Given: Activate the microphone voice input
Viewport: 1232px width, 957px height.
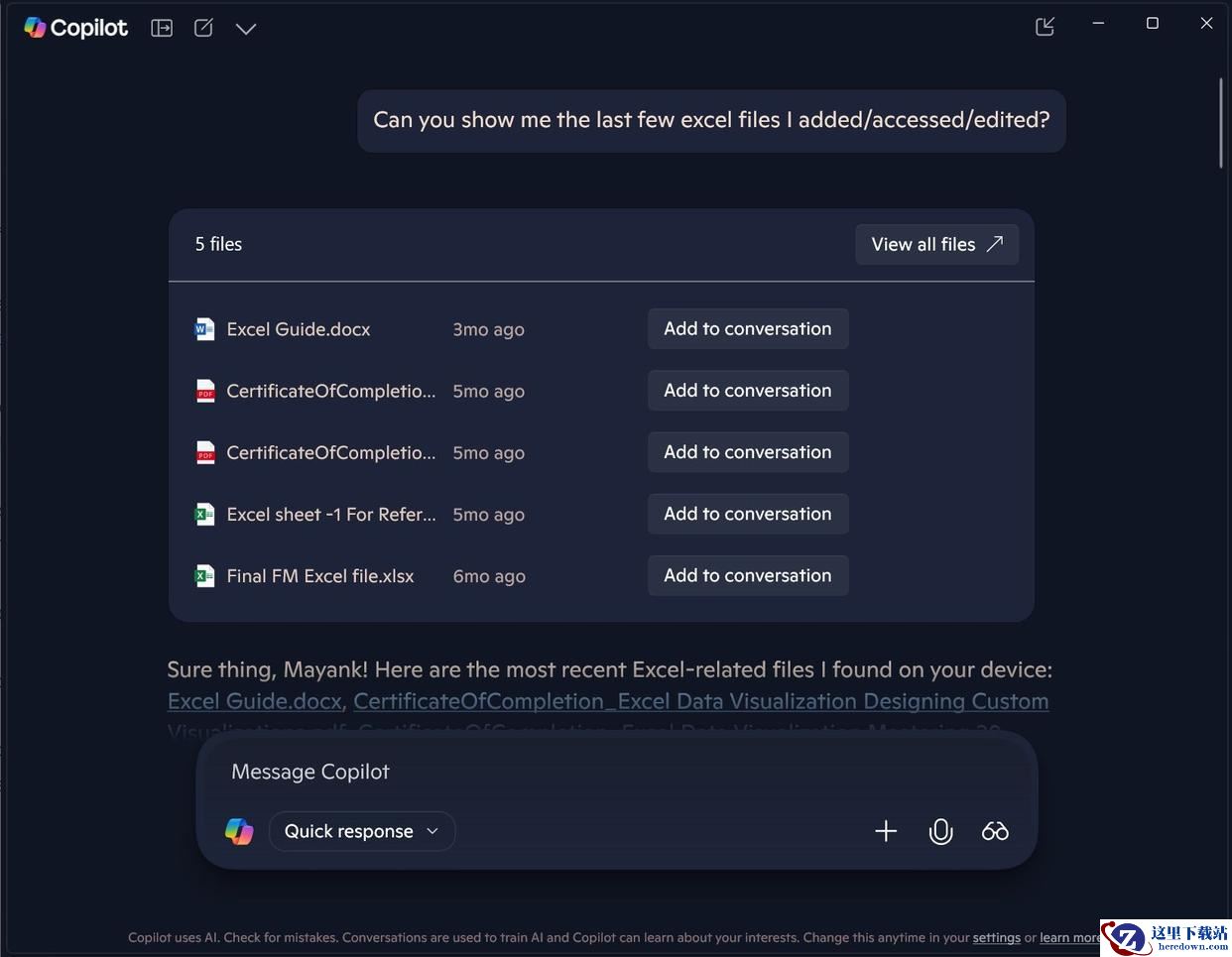Looking at the screenshot, I should (940, 831).
